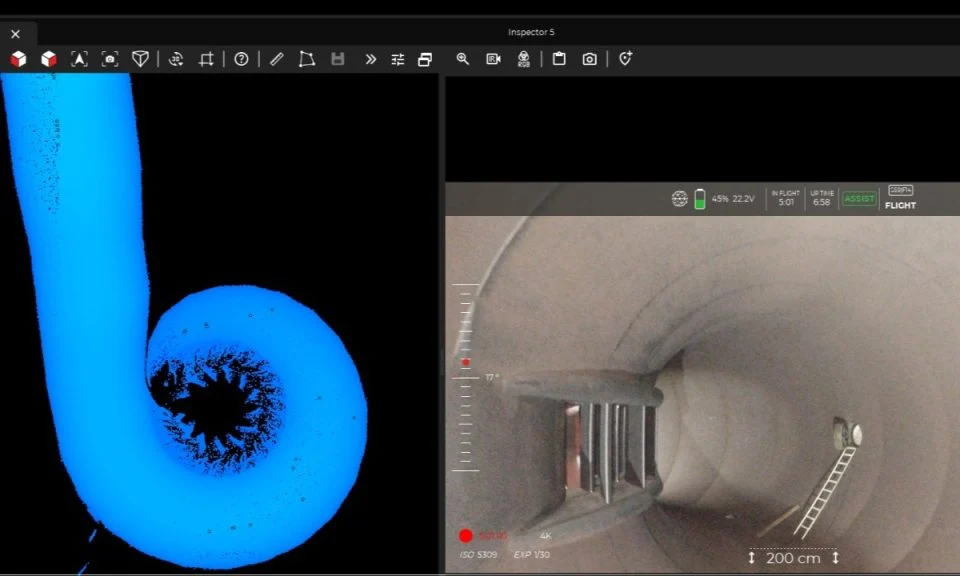
Task: Open the clipboard report icon
Action: coord(559,59)
